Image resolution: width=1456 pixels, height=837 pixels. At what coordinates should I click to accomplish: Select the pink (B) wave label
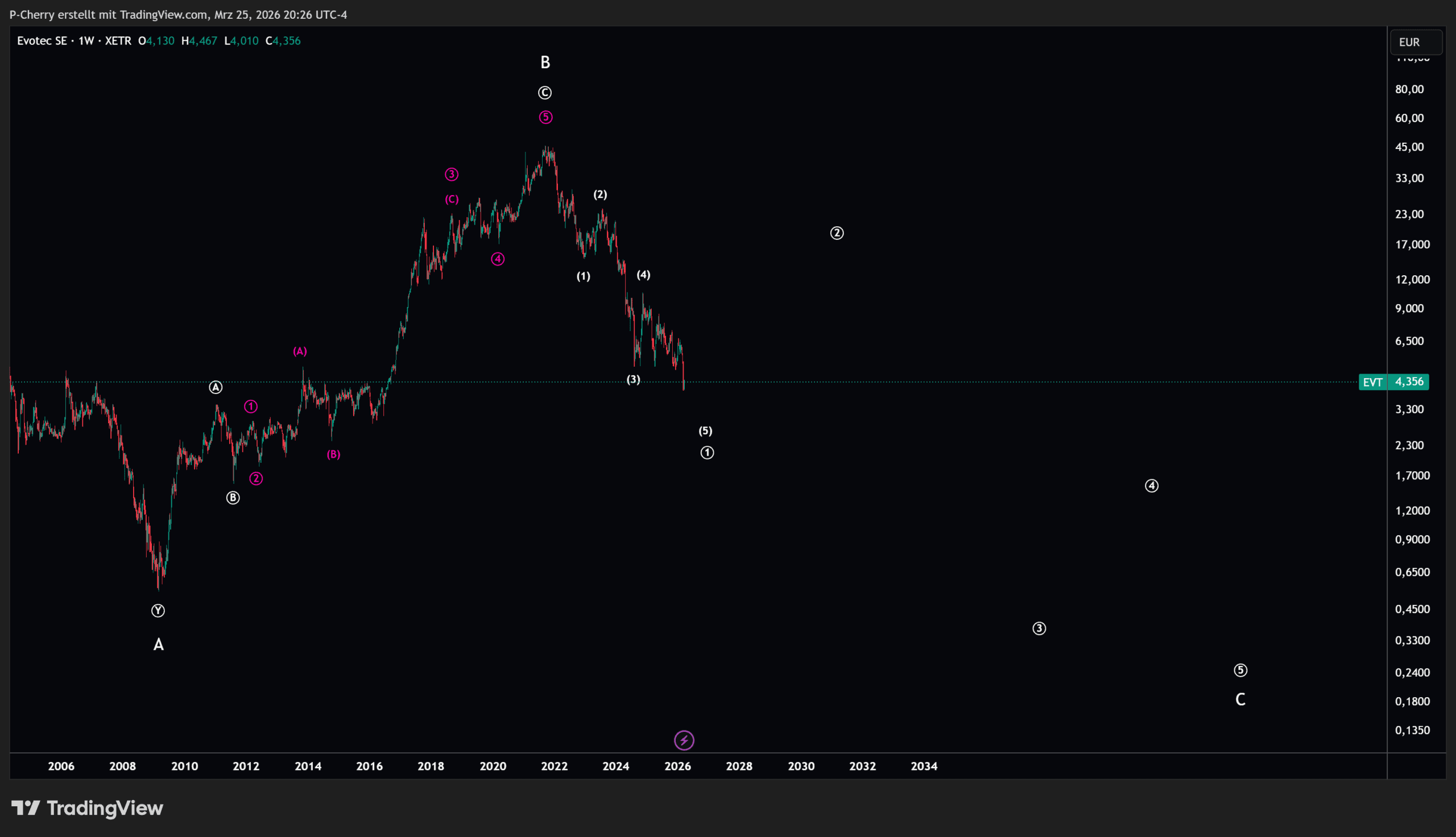point(333,455)
